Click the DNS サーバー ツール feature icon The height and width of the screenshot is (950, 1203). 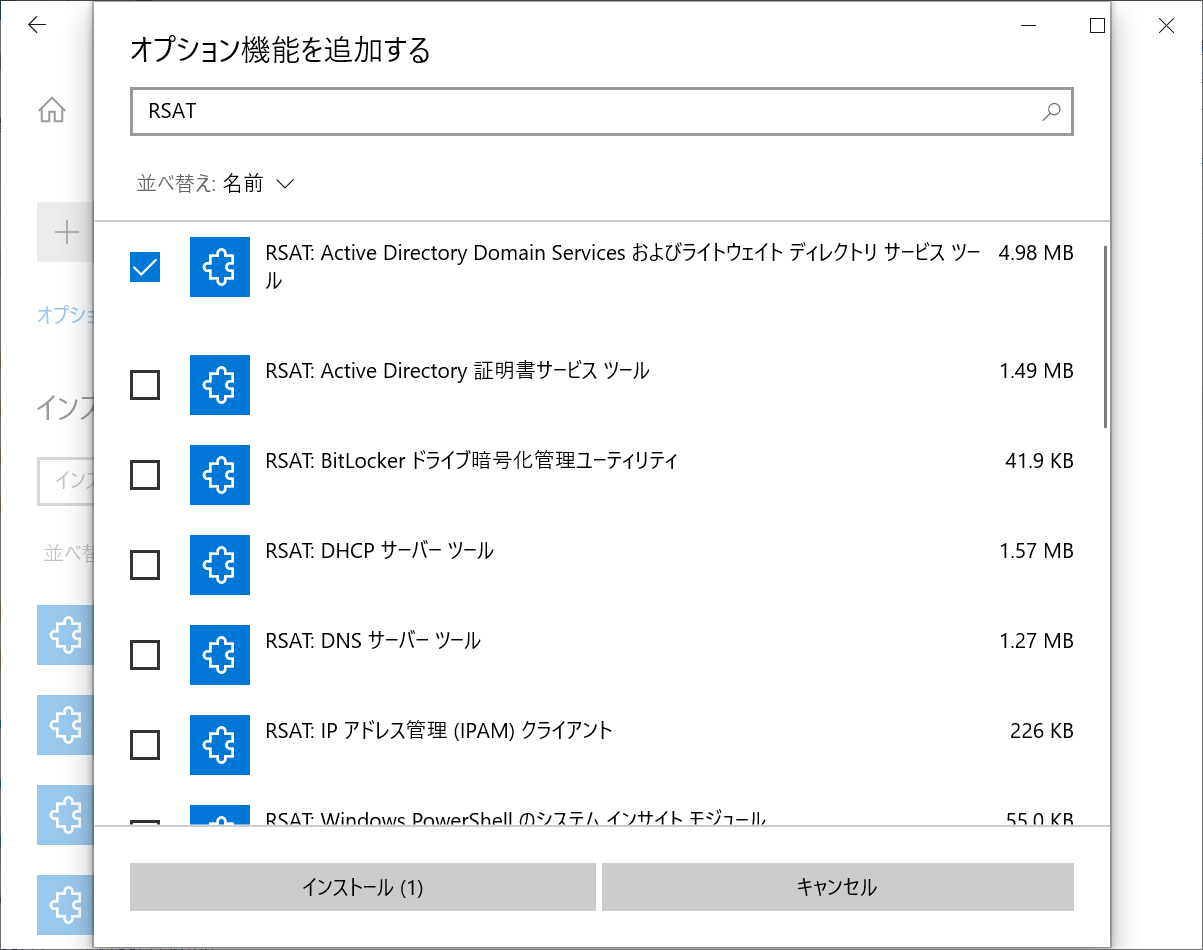point(219,655)
